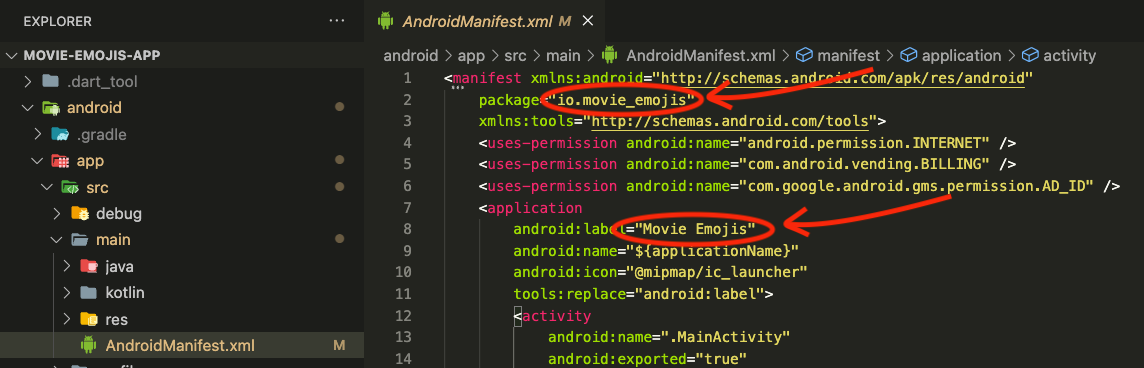The width and height of the screenshot is (1144, 368).
Task: Click main in the breadcrumb path
Action: click(563, 55)
